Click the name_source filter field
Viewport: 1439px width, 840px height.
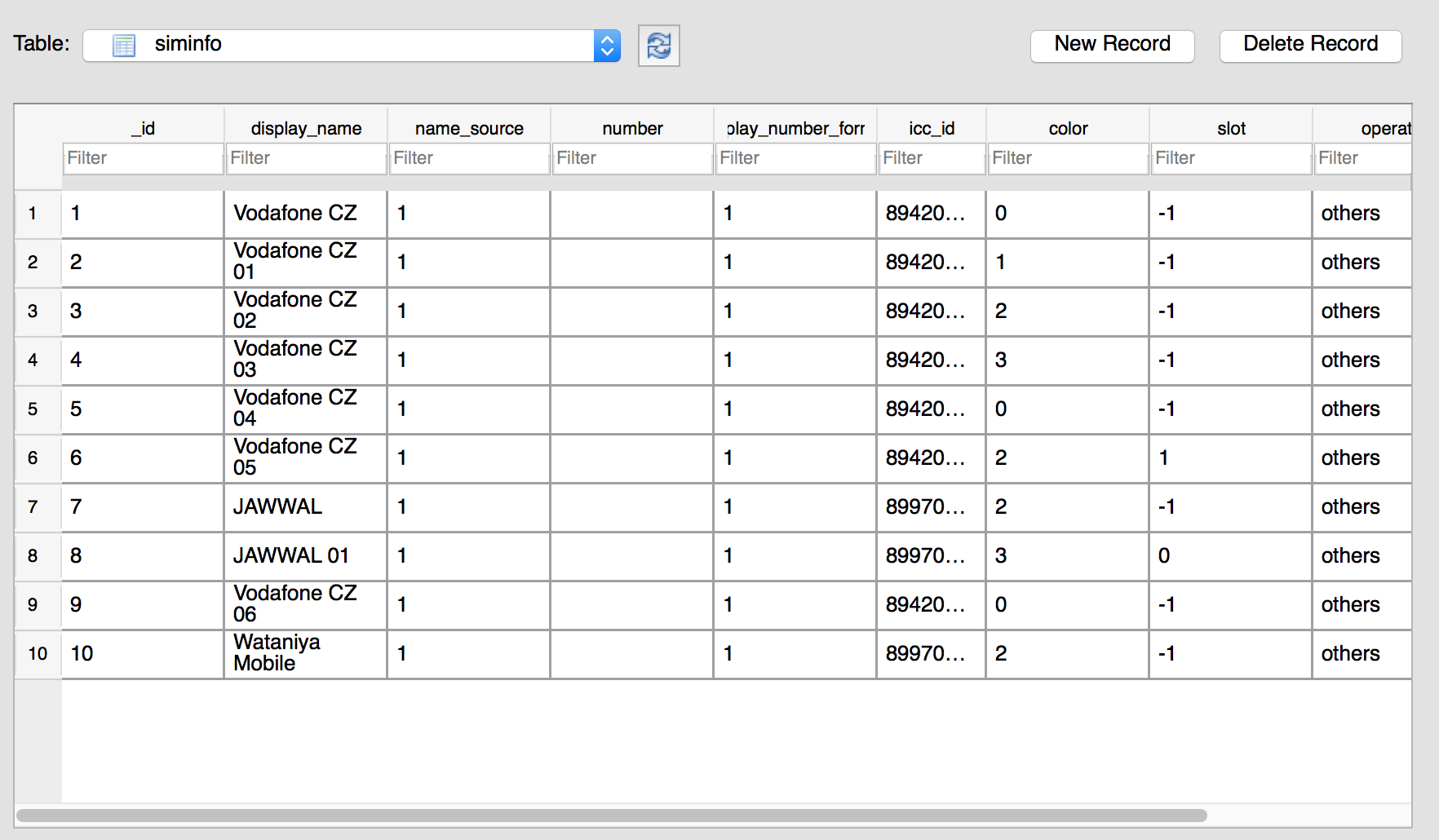[469, 158]
